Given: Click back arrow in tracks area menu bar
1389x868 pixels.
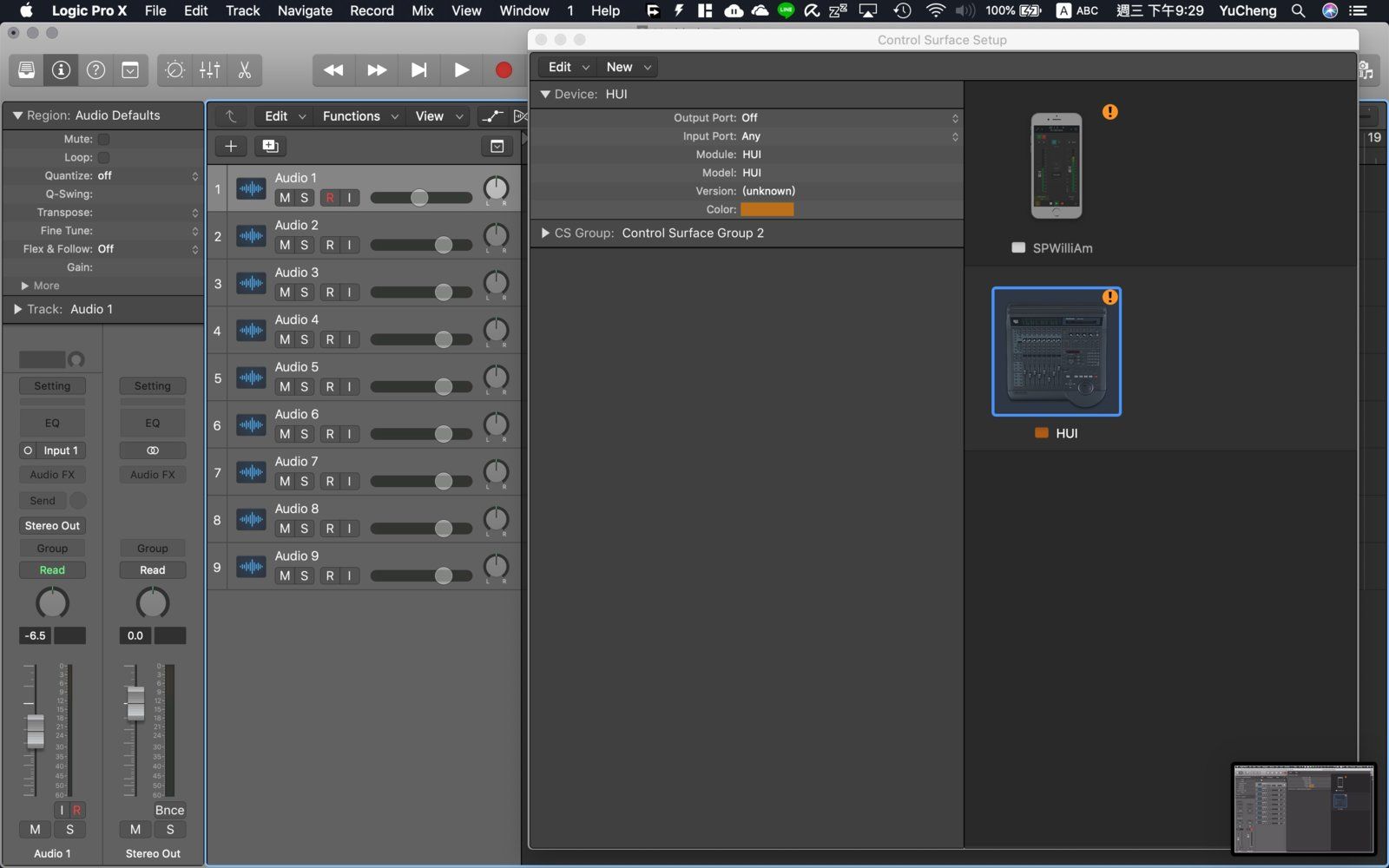Looking at the screenshot, I should click(x=231, y=116).
